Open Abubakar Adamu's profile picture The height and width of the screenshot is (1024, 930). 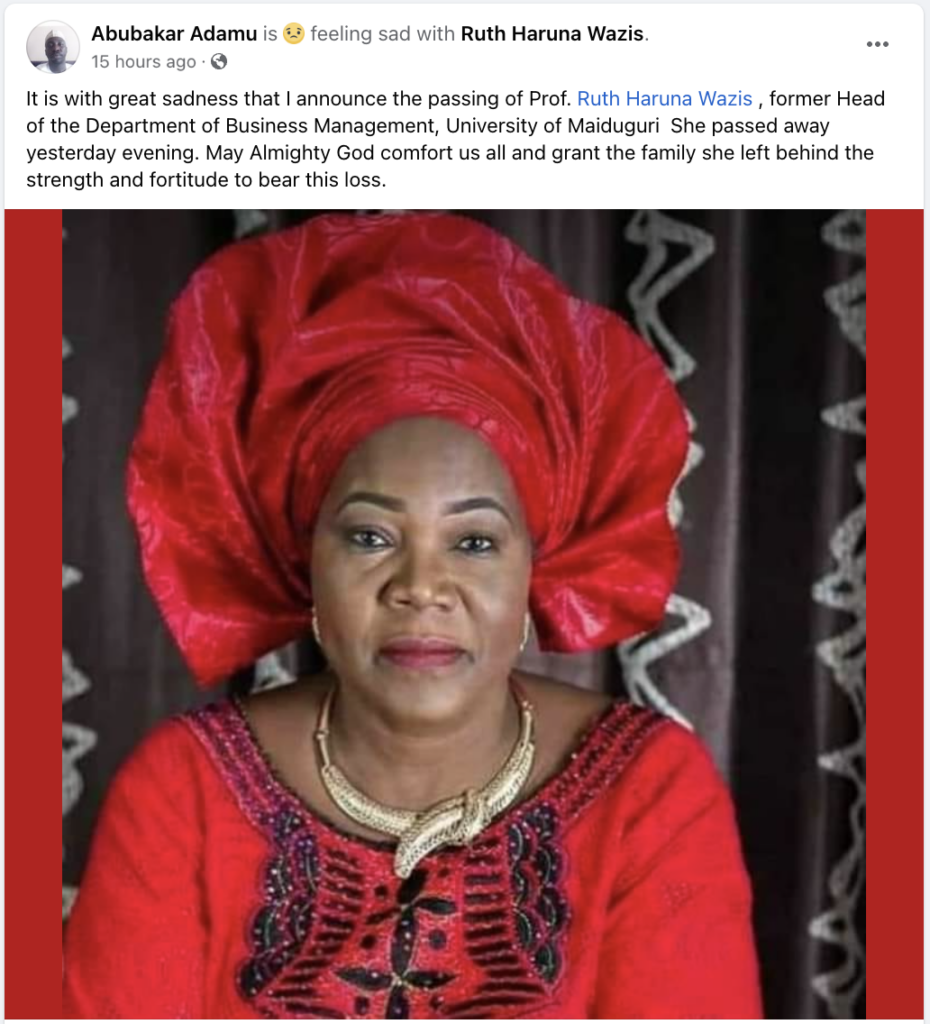(53, 46)
